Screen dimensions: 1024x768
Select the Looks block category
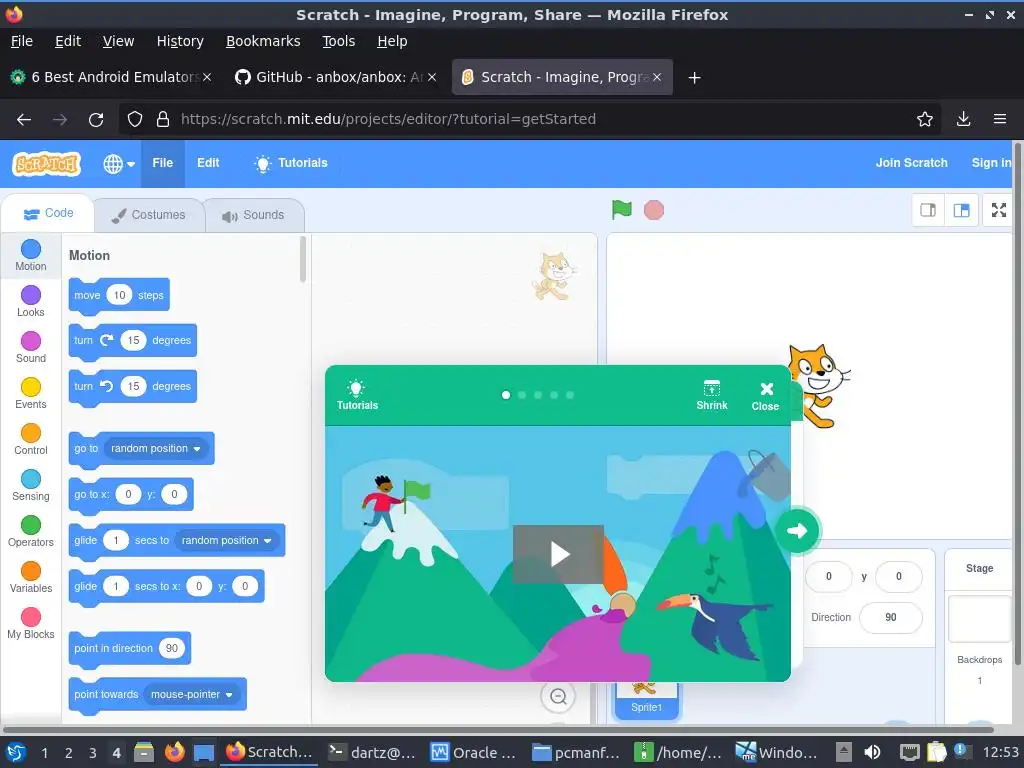(x=31, y=302)
